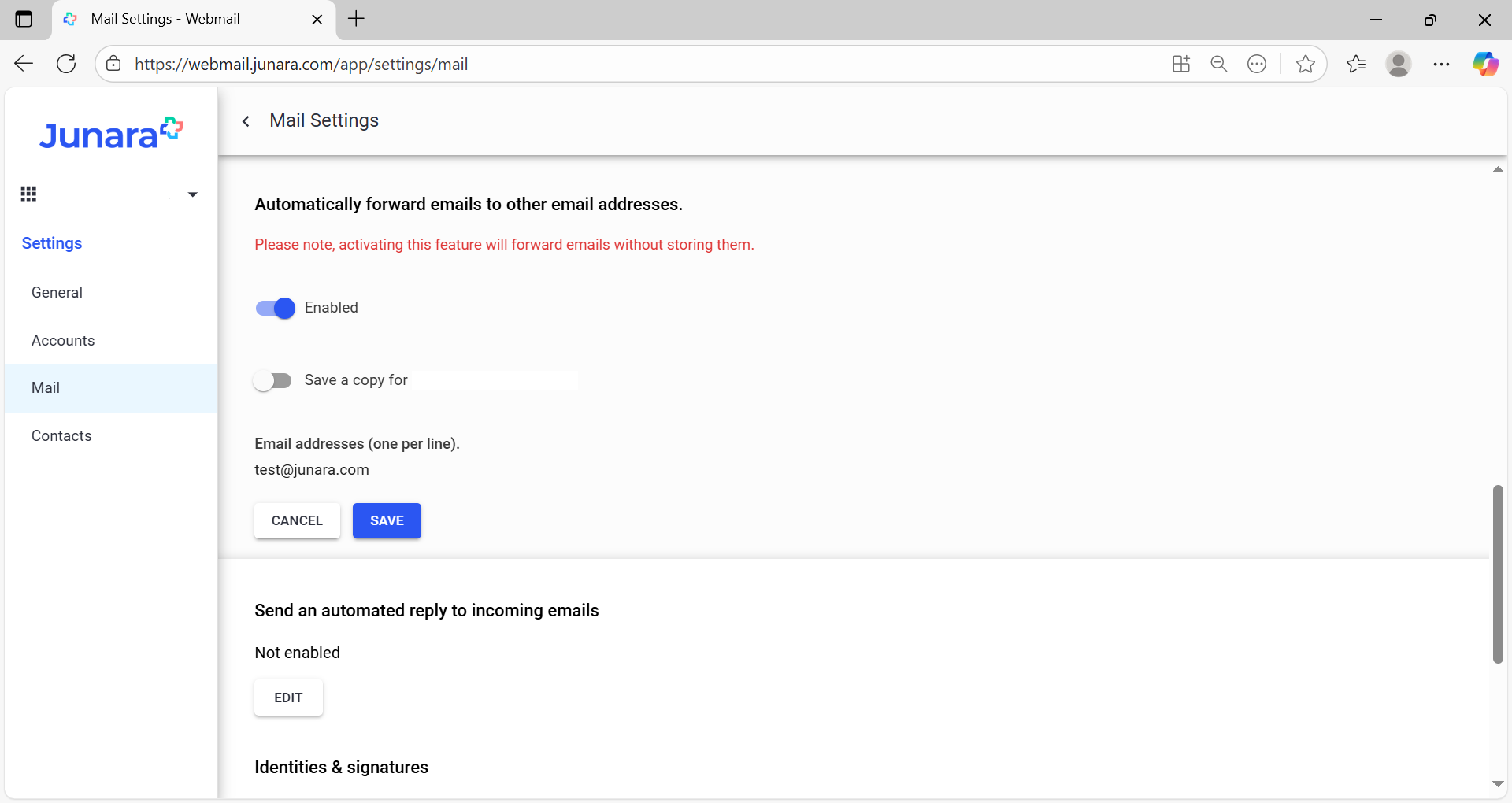Viewport: 1512px width, 803px height.
Task: Open browser settings and more menu
Action: tap(1441, 64)
